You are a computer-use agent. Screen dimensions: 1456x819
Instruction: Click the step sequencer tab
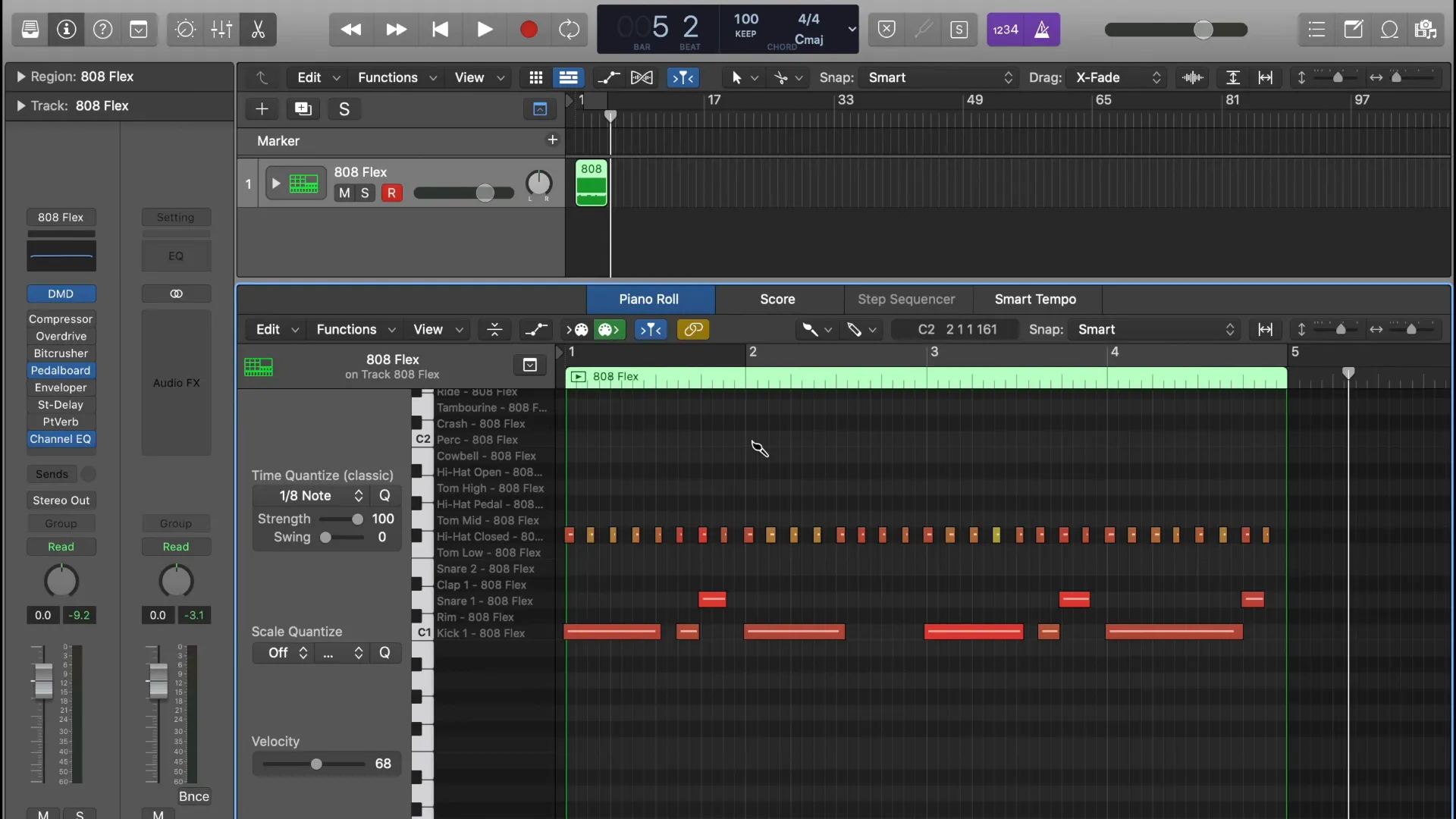click(905, 300)
